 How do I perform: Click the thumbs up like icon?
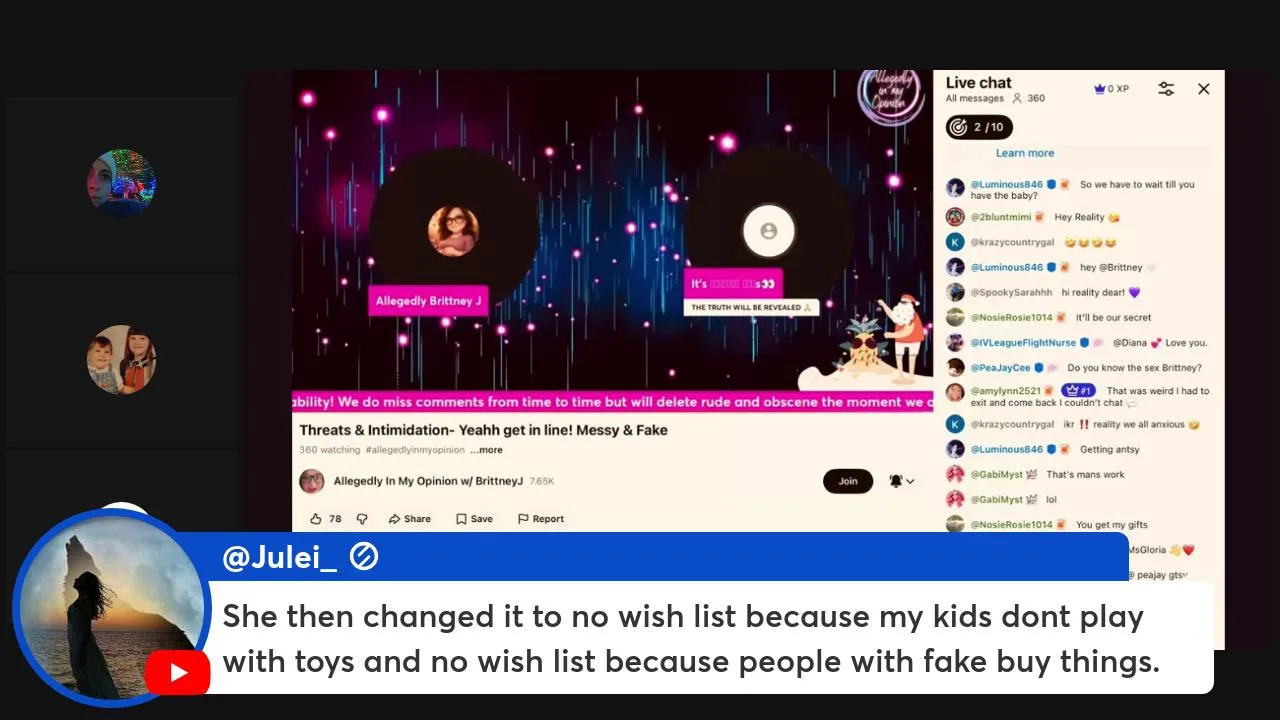[316, 519]
